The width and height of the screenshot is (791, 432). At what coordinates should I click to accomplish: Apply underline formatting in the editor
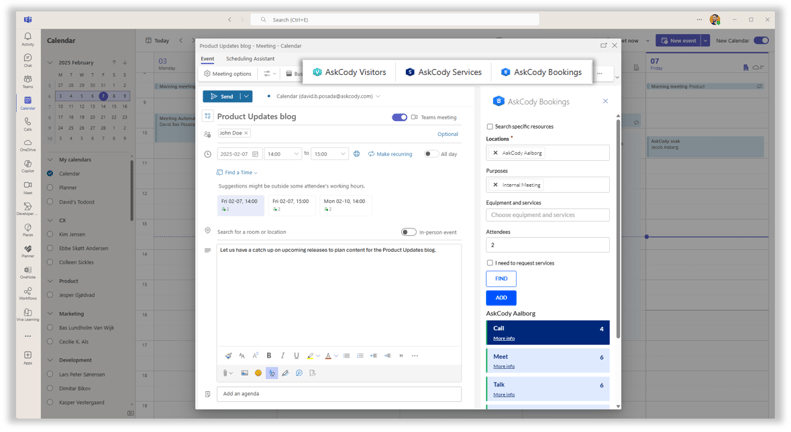296,356
